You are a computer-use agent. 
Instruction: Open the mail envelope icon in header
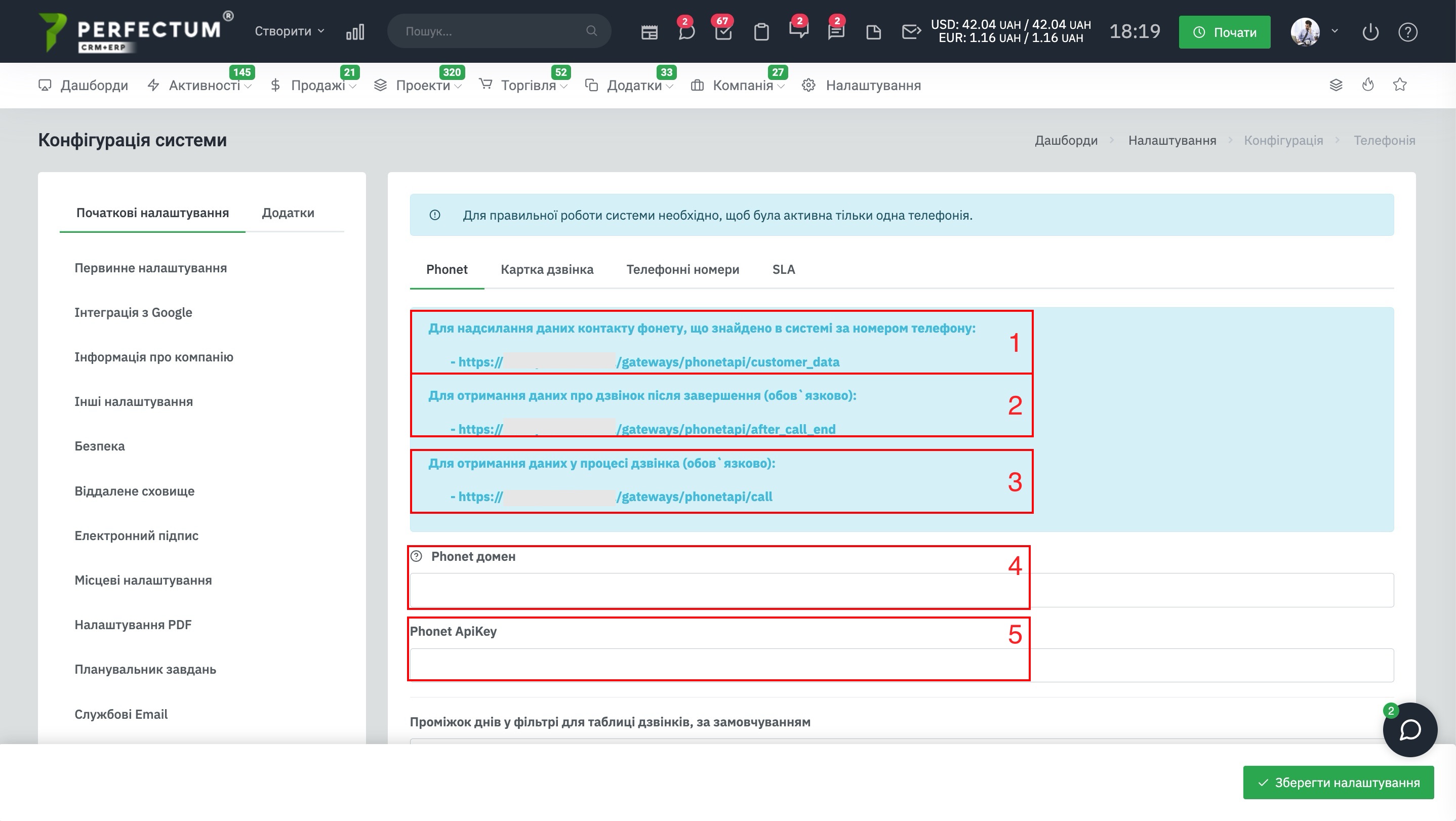click(911, 32)
